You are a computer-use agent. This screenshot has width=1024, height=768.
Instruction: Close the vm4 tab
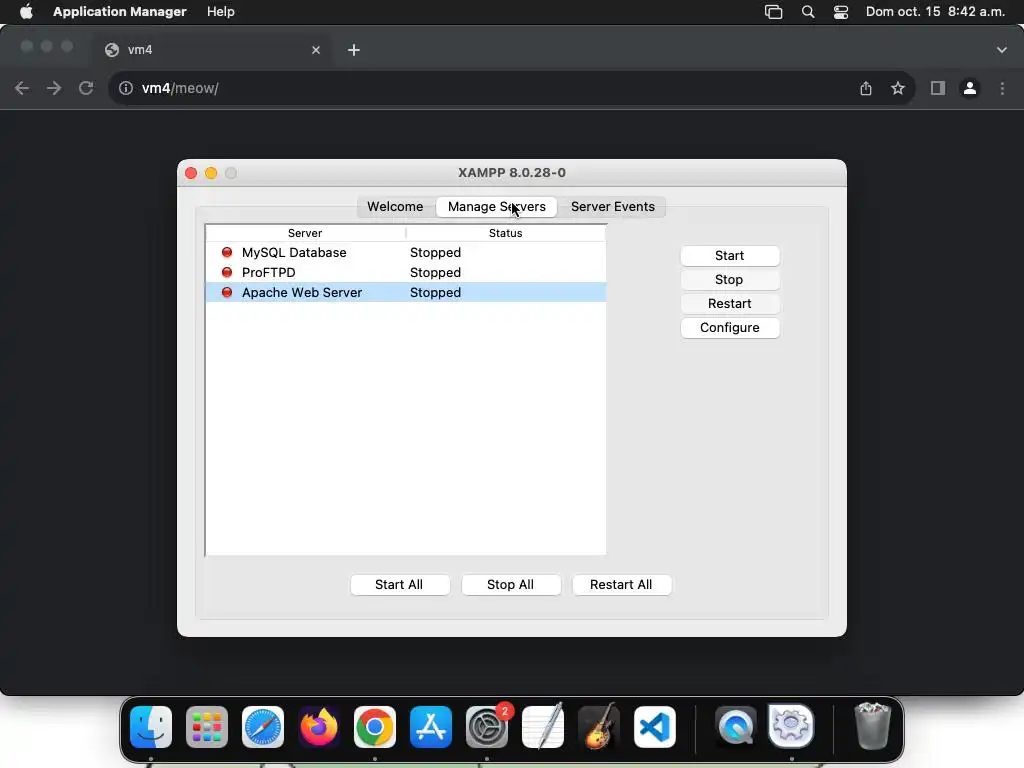click(x=316, y=50)
